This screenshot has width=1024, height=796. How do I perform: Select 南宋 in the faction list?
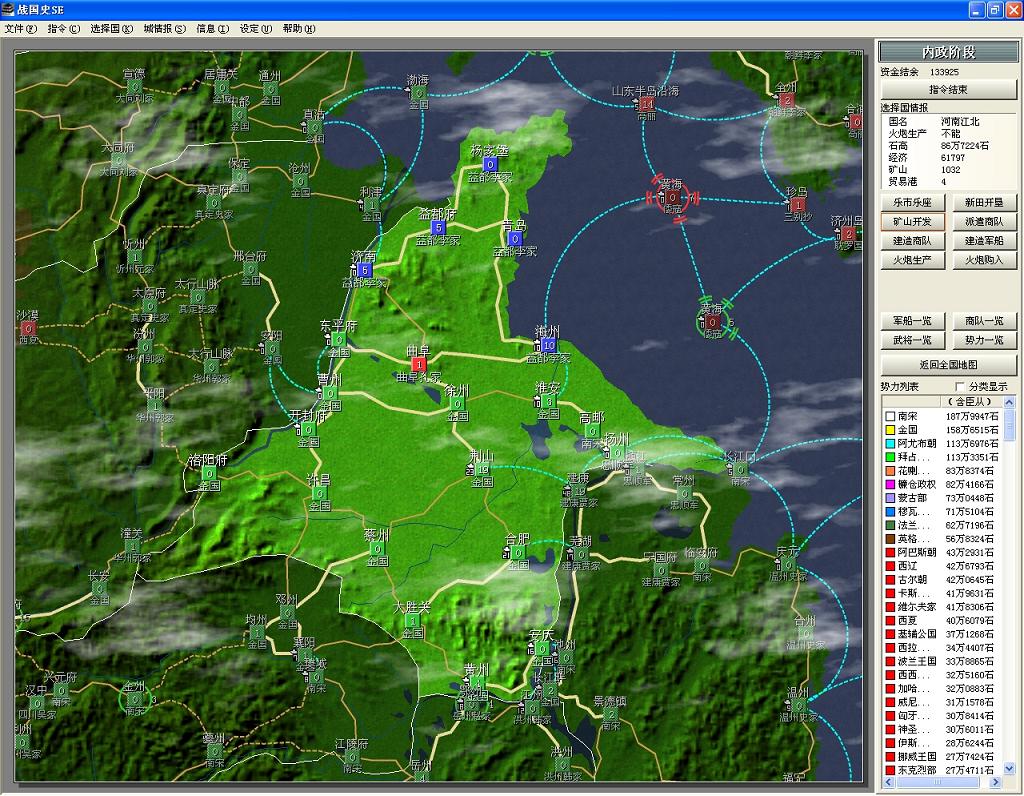tap(908, 416)
